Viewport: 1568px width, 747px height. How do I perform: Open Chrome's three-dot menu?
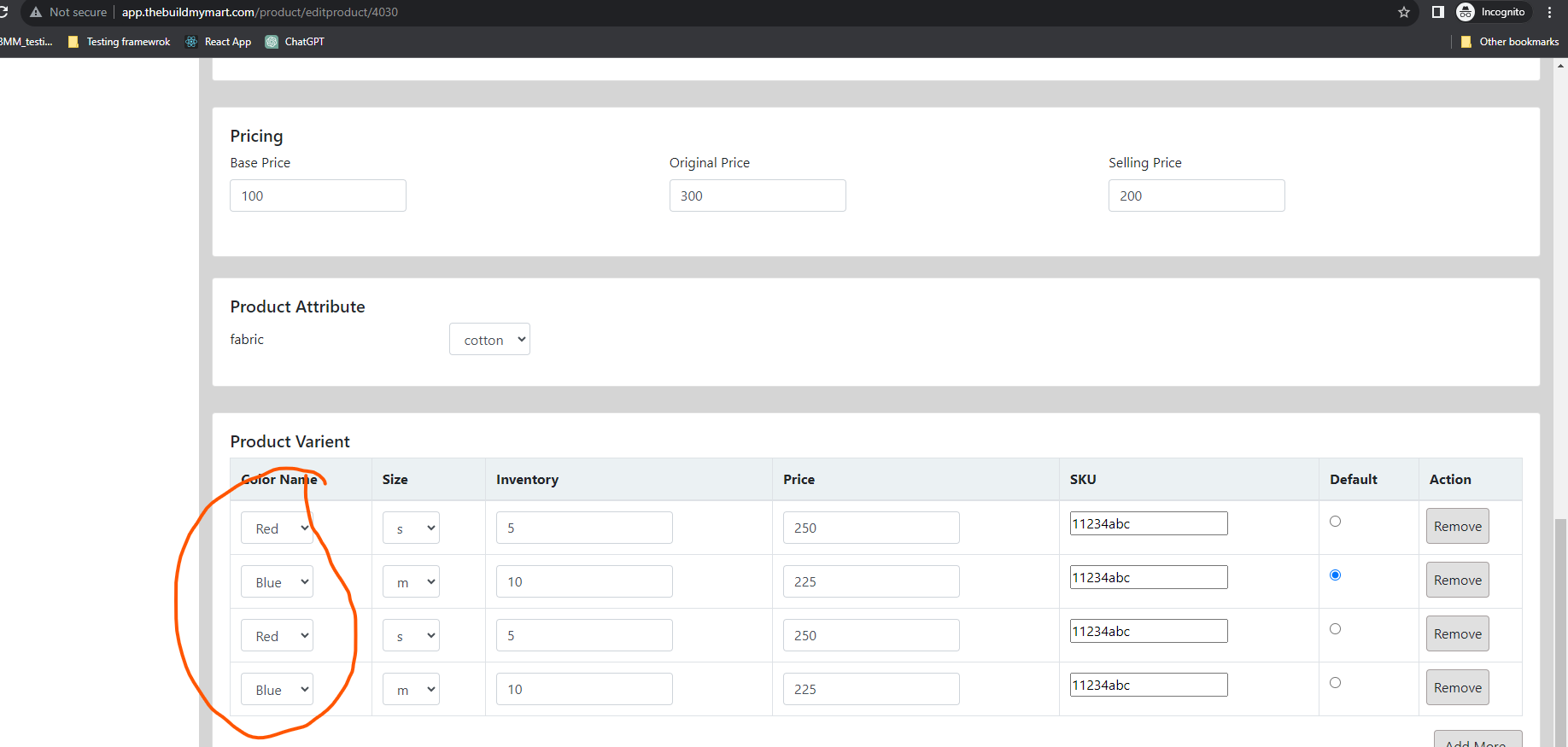pos(1549,12)
